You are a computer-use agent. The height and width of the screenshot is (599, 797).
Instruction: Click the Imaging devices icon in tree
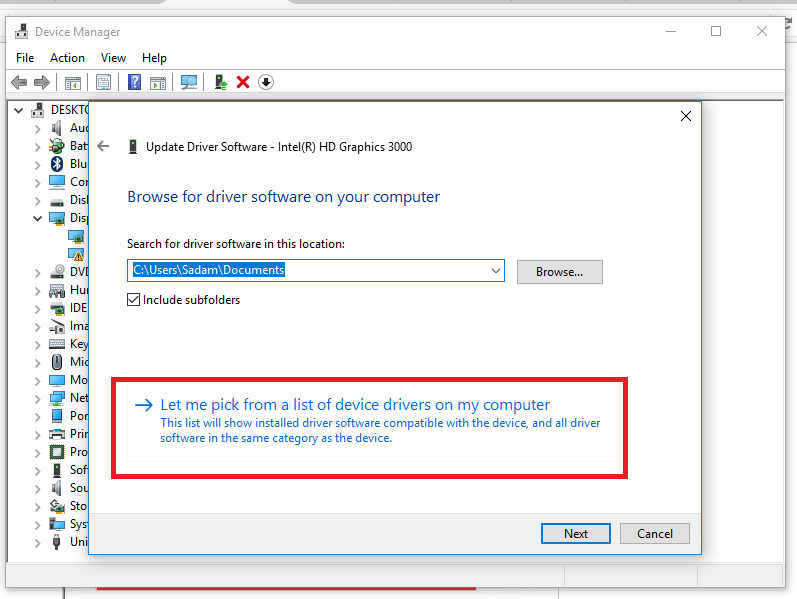tap(57, 326)
